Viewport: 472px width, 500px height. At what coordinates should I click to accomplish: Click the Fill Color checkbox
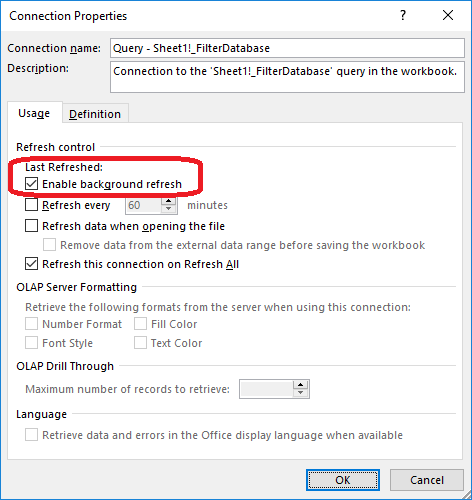pos(140,324)
